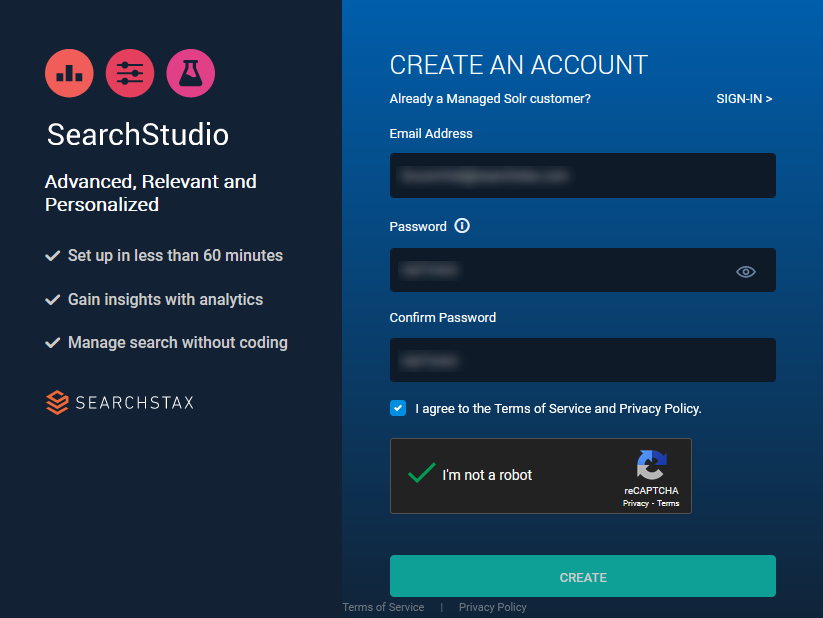The image size is (823, 618).
Task: Click the sliders settings circle icon
Action: click(x=130, y=73)
